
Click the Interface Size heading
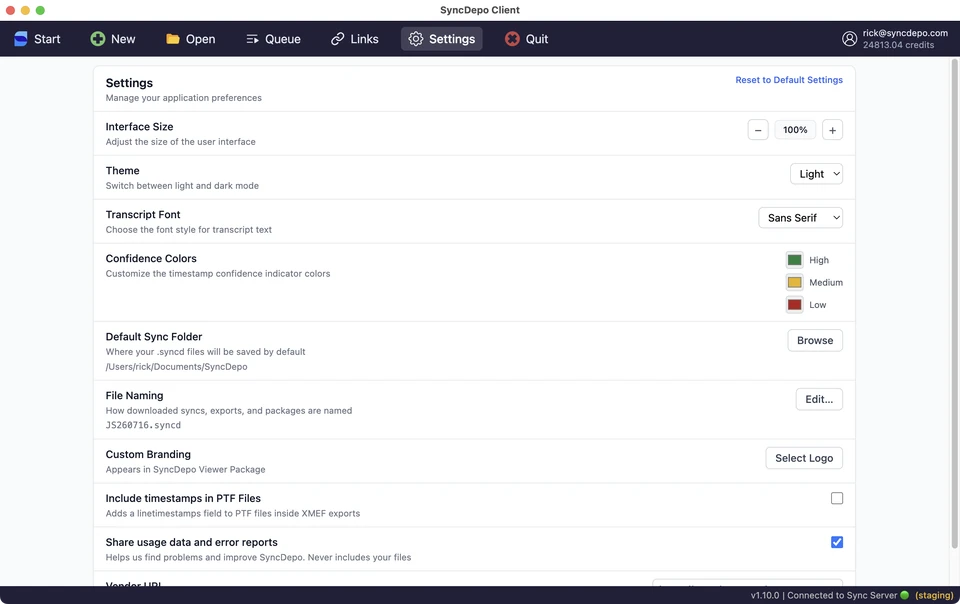(139, 127)
